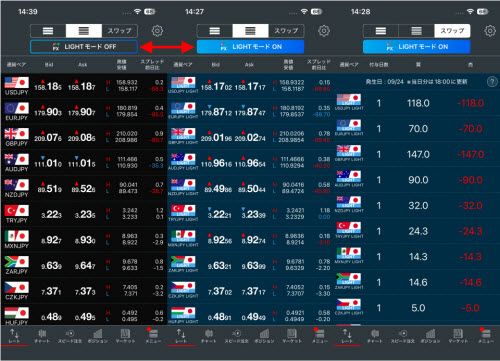Screen dimensions: 500x361
Task: Select the AUDJPY row in left screen
Action: pos(84,163)
